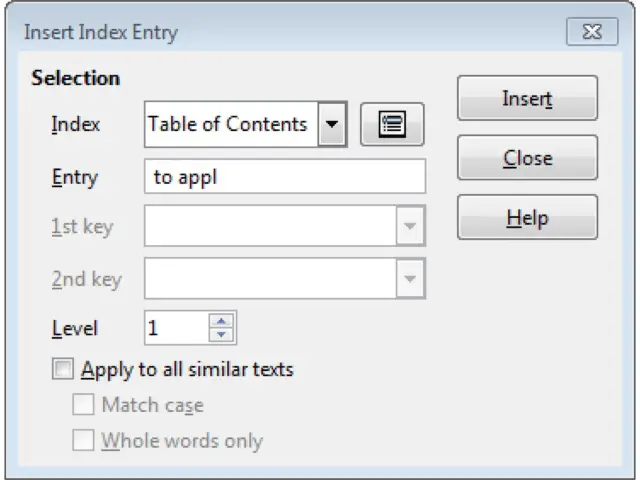Click into the Entry text field
The height and width of the screenshot is (480, 640).
pos(285,177)
